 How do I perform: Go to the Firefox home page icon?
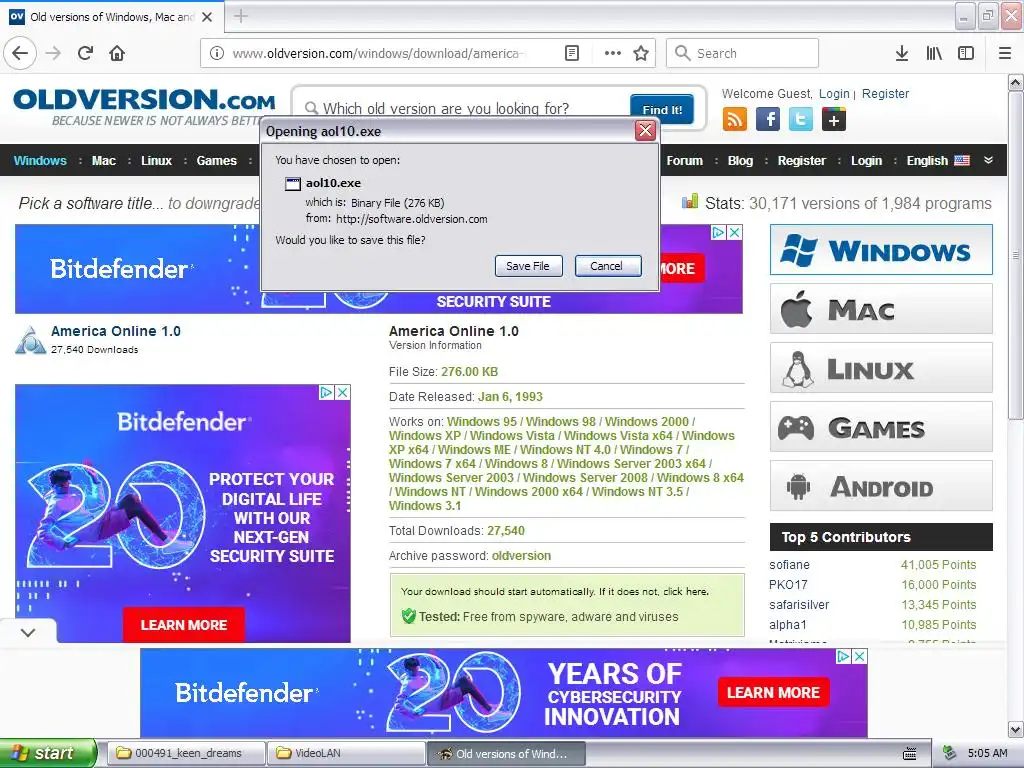point(117,53)
